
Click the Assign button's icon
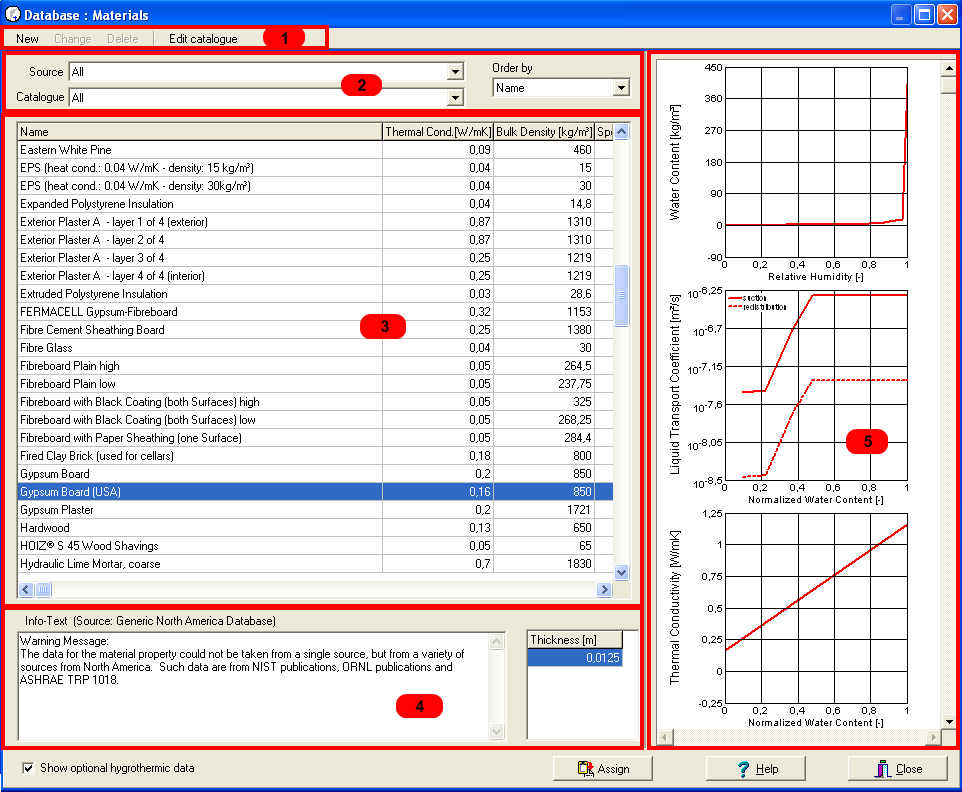tap(585, 769)
